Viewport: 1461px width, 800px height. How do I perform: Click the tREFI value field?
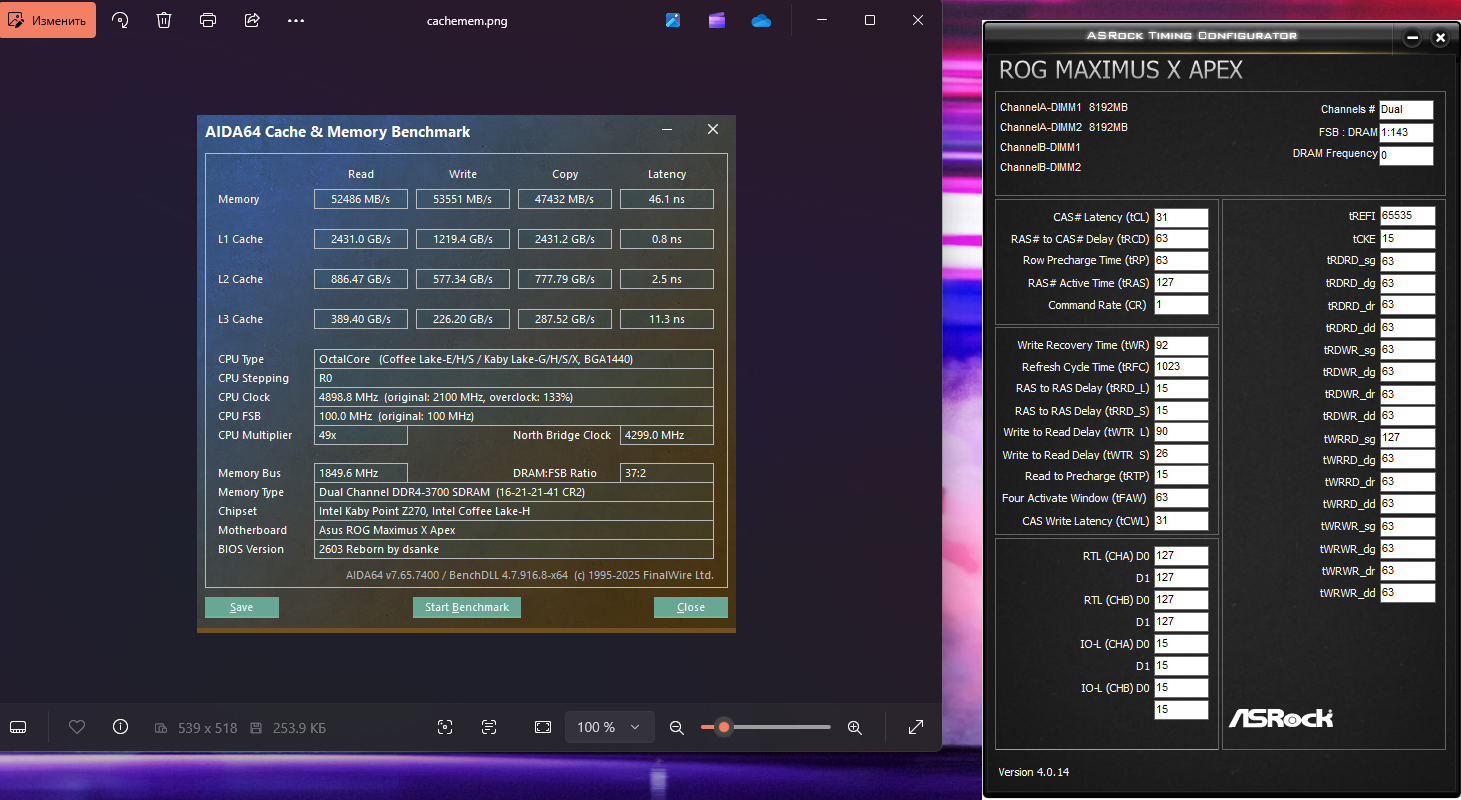click(1408, 216)
